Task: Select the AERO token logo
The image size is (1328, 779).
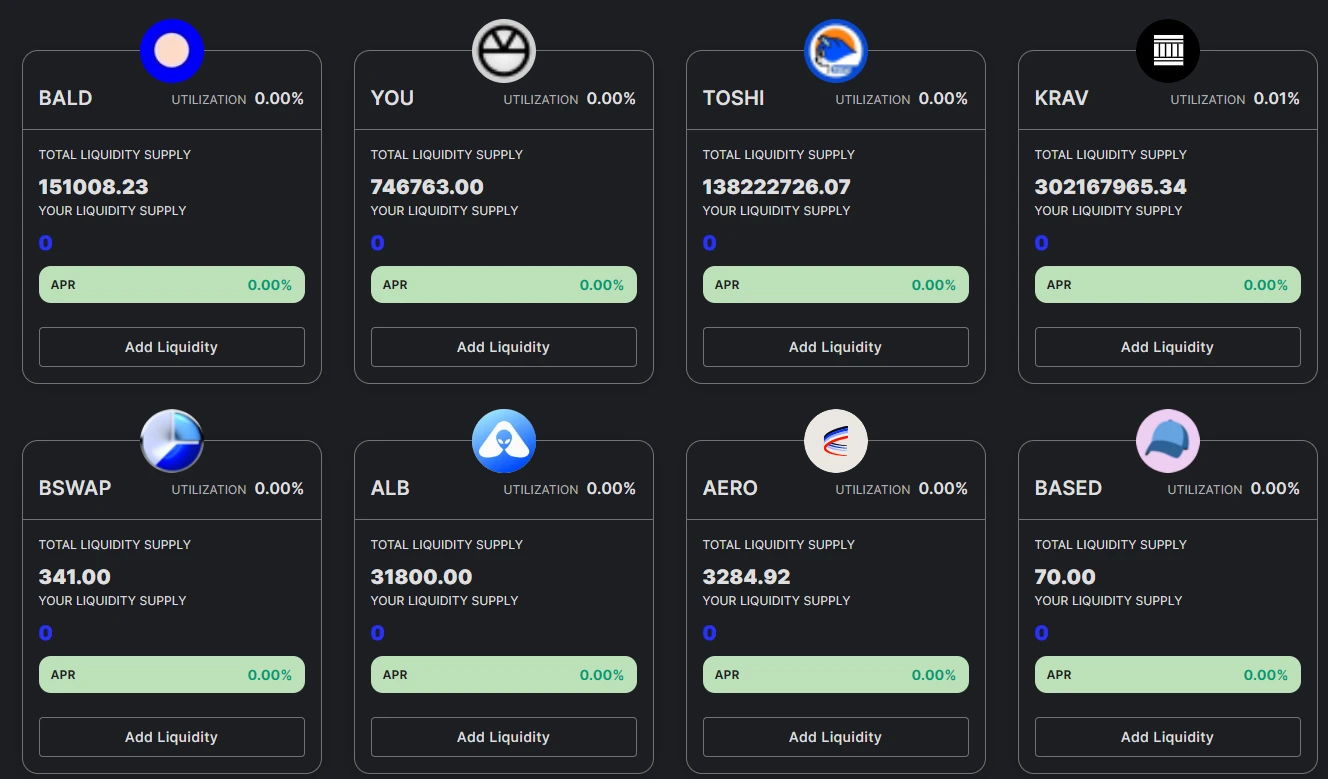Action: click(836, 441)
